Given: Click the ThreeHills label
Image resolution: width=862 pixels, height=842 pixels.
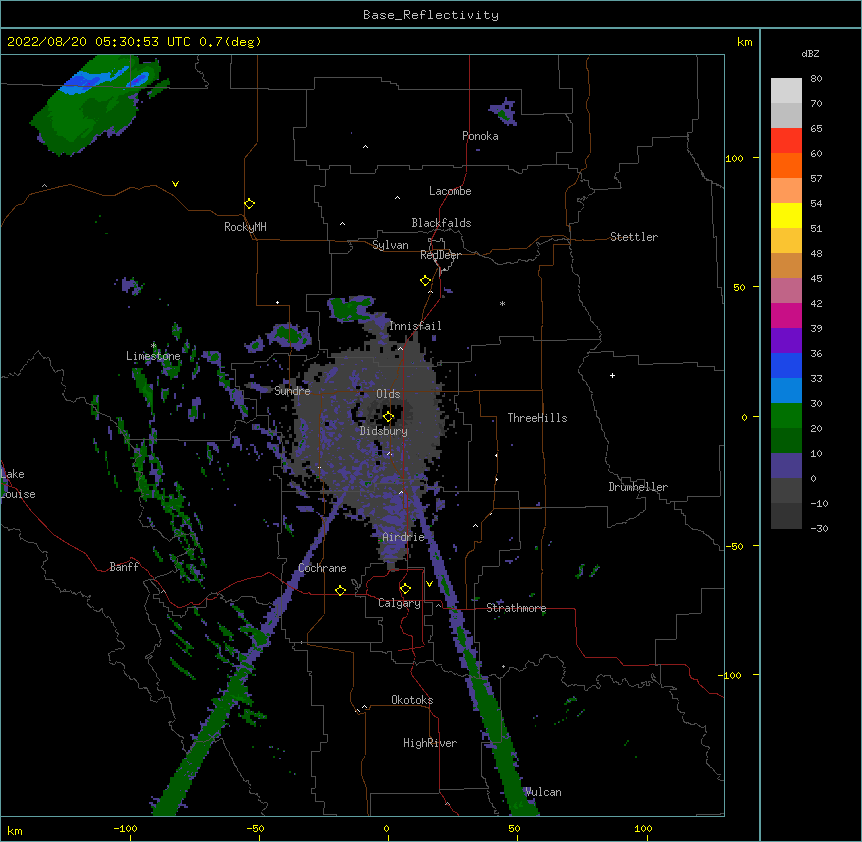Looking at the screenshot, I should (x=537, y=418).
